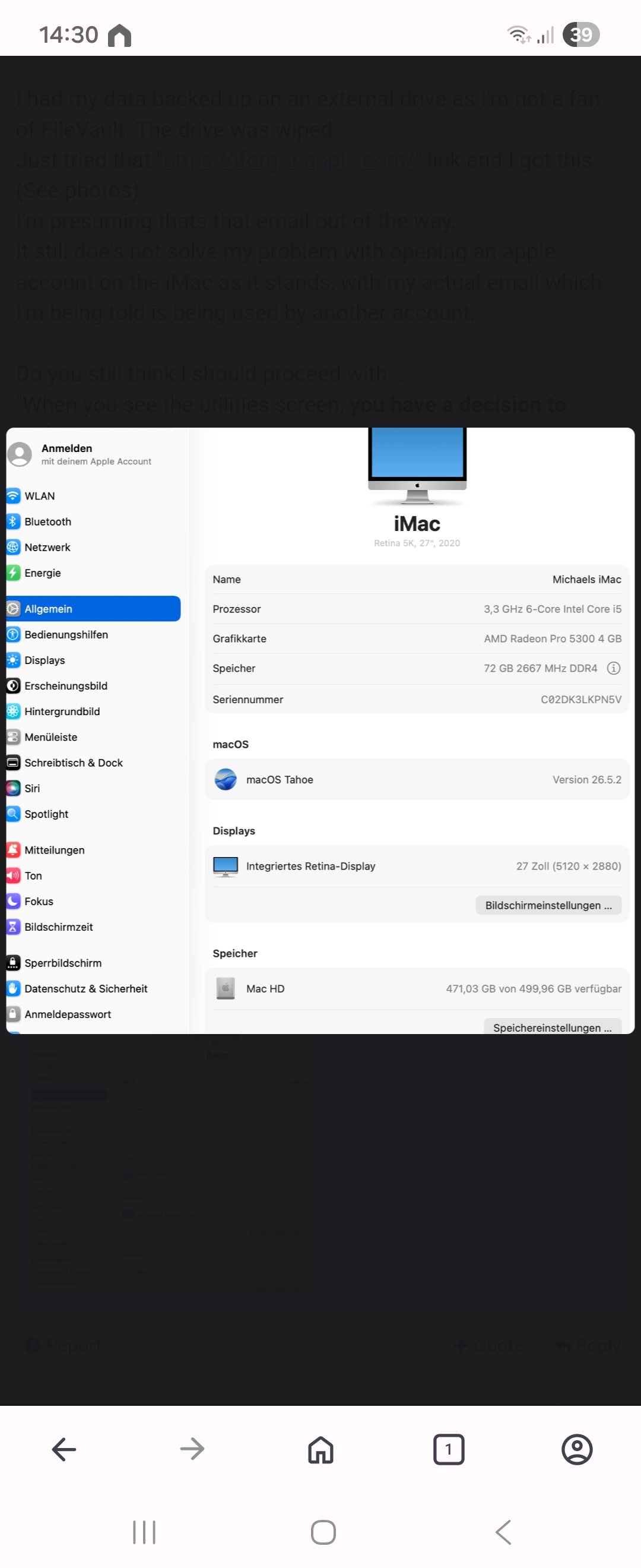Tap the browser home icon
641x1568 pixels.
(320, 1449)
